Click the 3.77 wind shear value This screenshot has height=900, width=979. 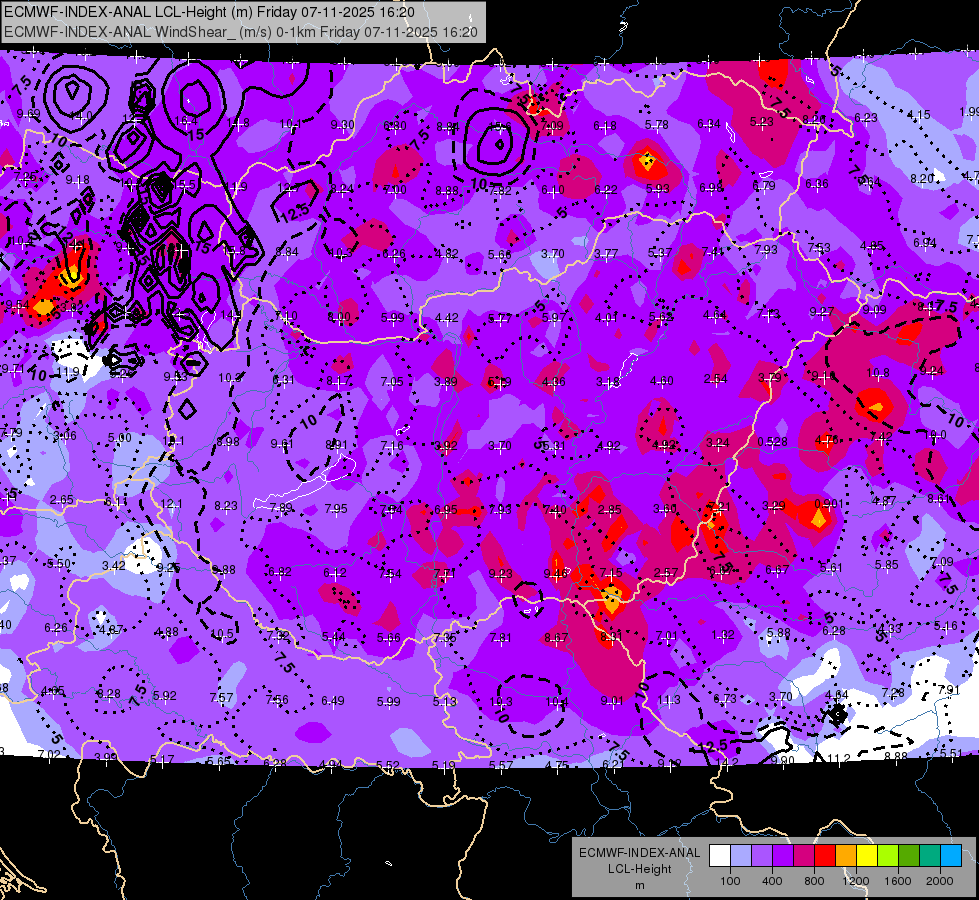tap(606, 254)
